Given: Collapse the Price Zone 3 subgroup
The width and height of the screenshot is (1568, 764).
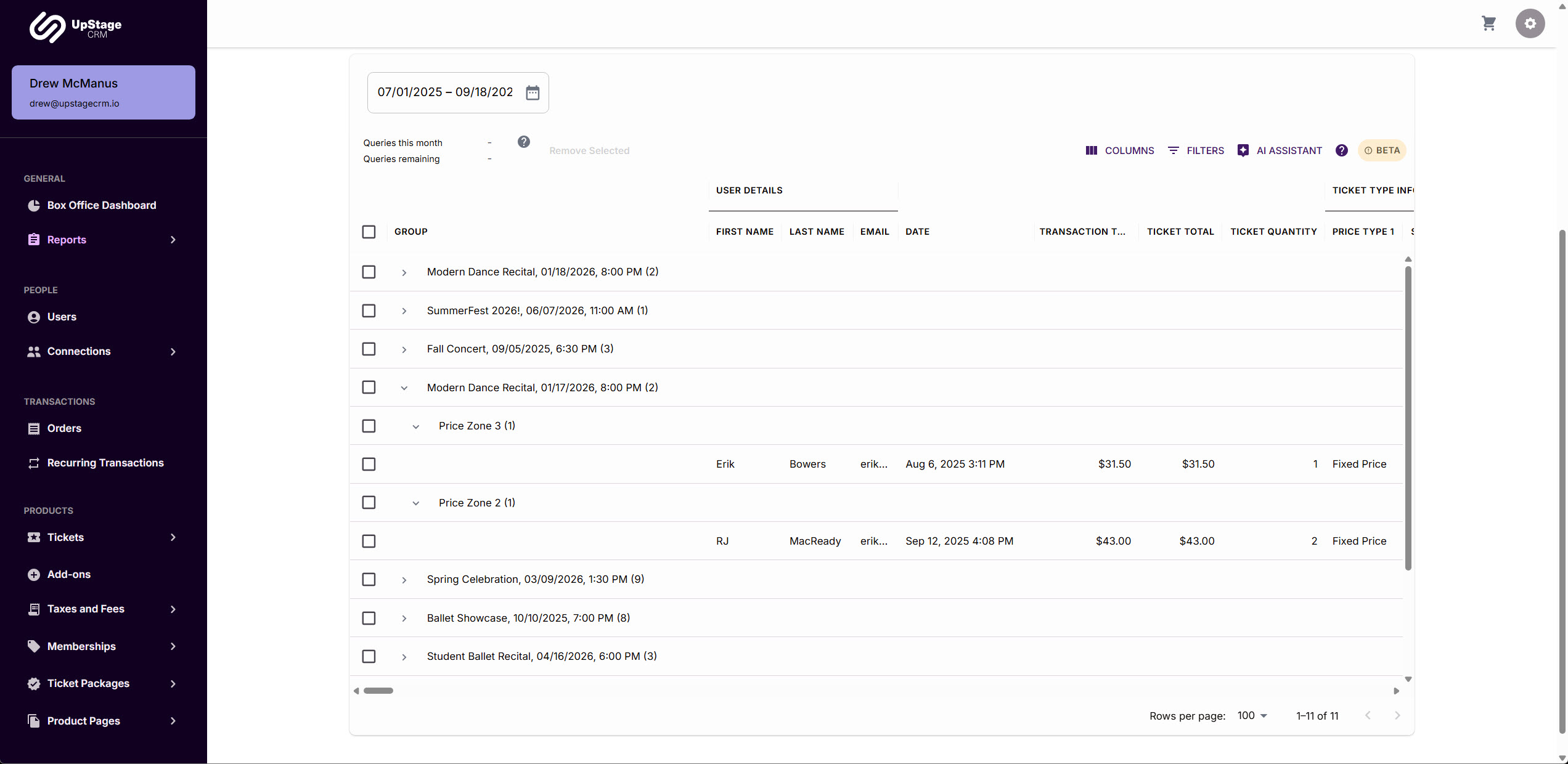Looking at the screenshot, I should point(415,426).
